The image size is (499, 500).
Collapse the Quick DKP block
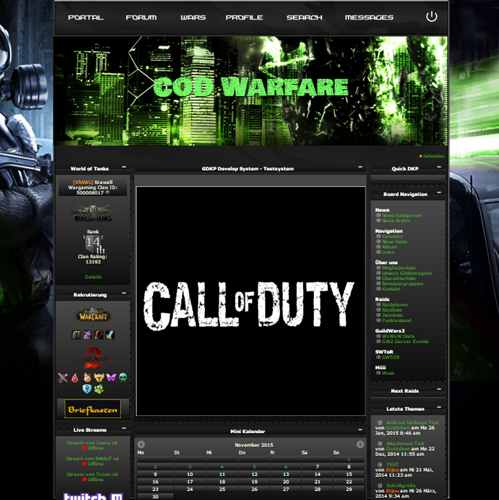pos(439,167)
